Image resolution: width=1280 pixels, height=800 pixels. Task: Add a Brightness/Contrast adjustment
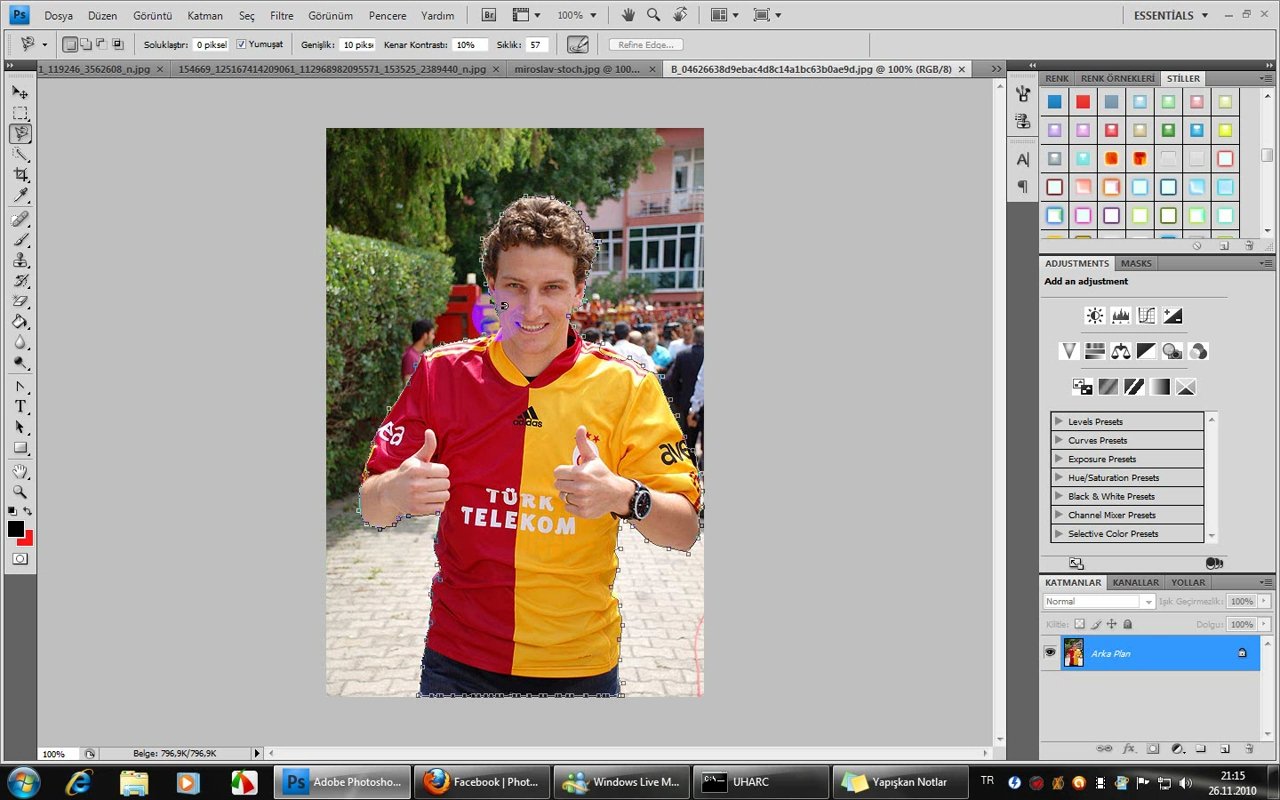click(x=1095, y=316)
